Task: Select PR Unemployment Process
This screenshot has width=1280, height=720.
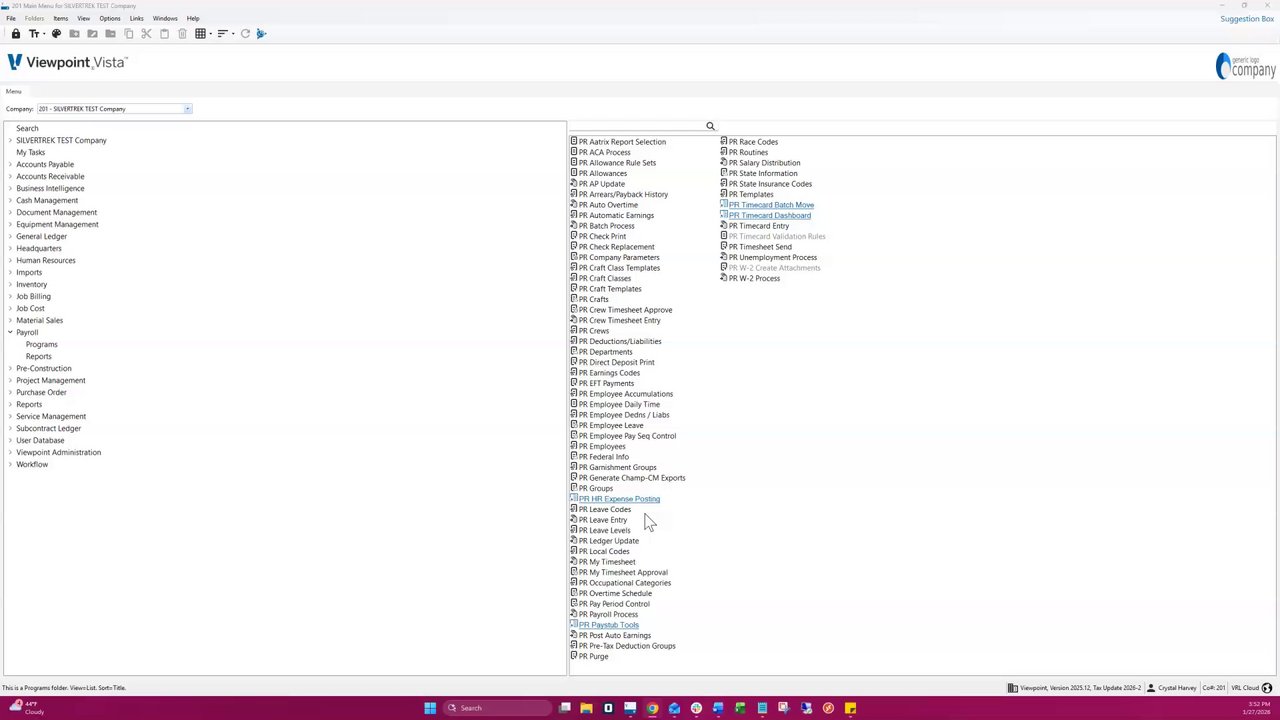Action: (773, 257)
